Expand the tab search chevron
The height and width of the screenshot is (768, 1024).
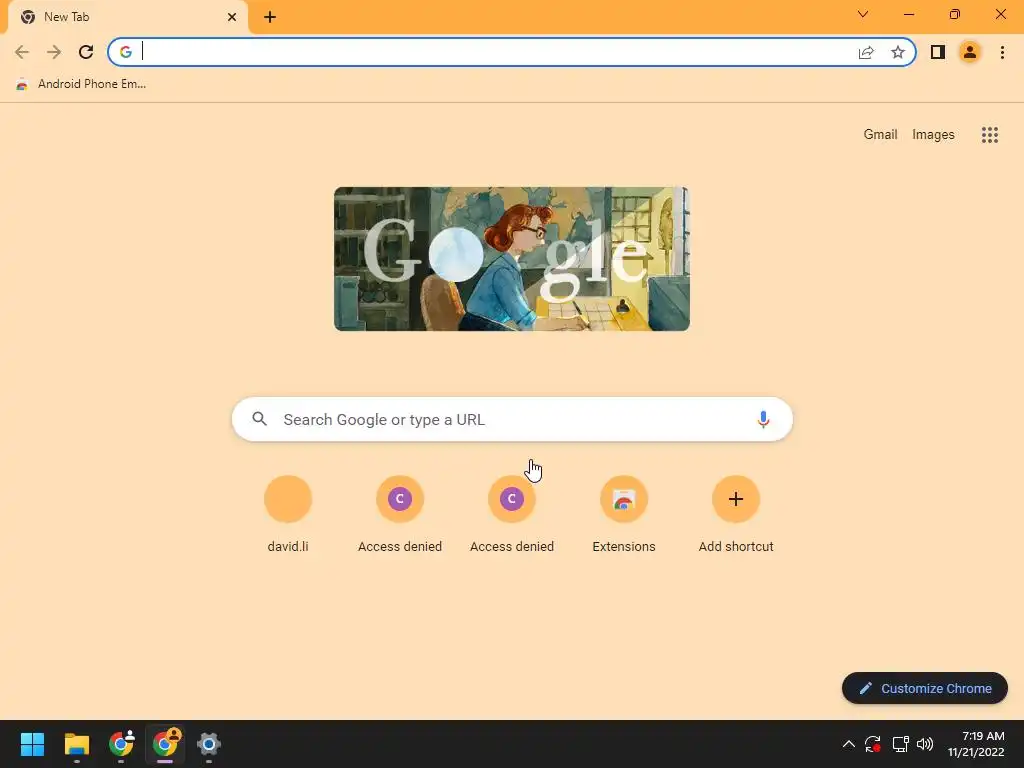coord(863,14)
